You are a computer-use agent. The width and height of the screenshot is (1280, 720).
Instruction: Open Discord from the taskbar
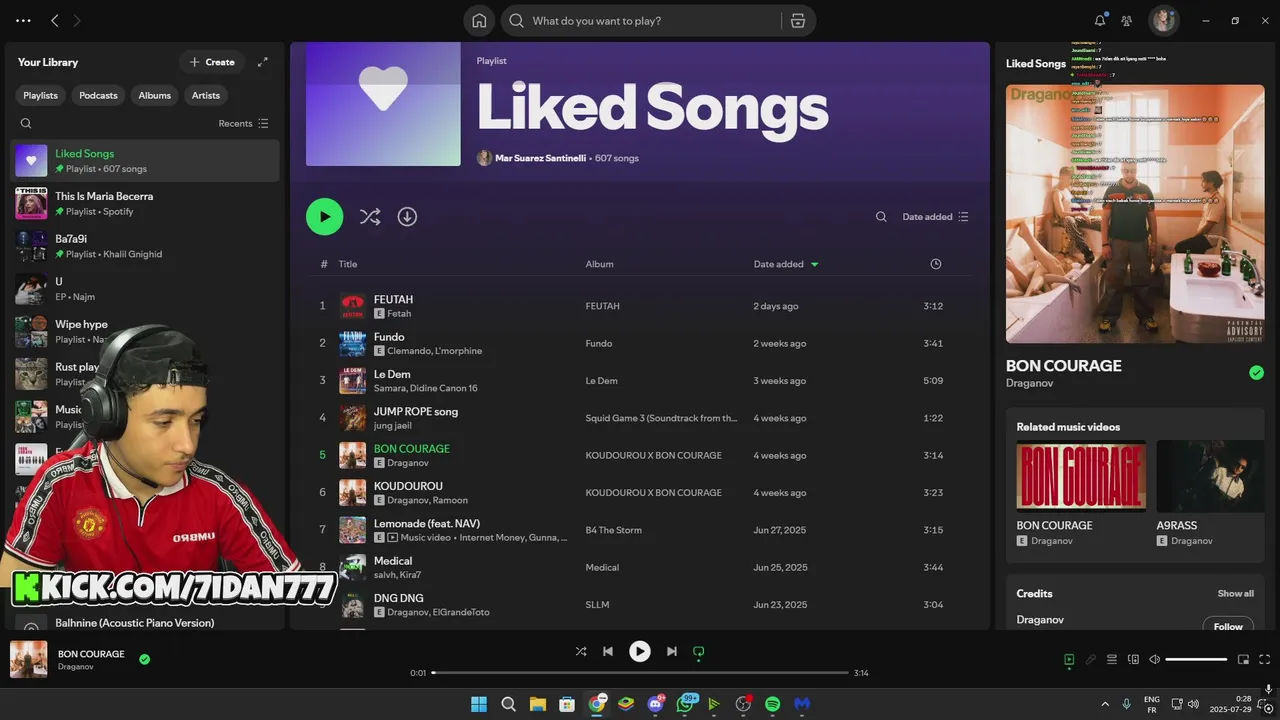tap(656, 704)
